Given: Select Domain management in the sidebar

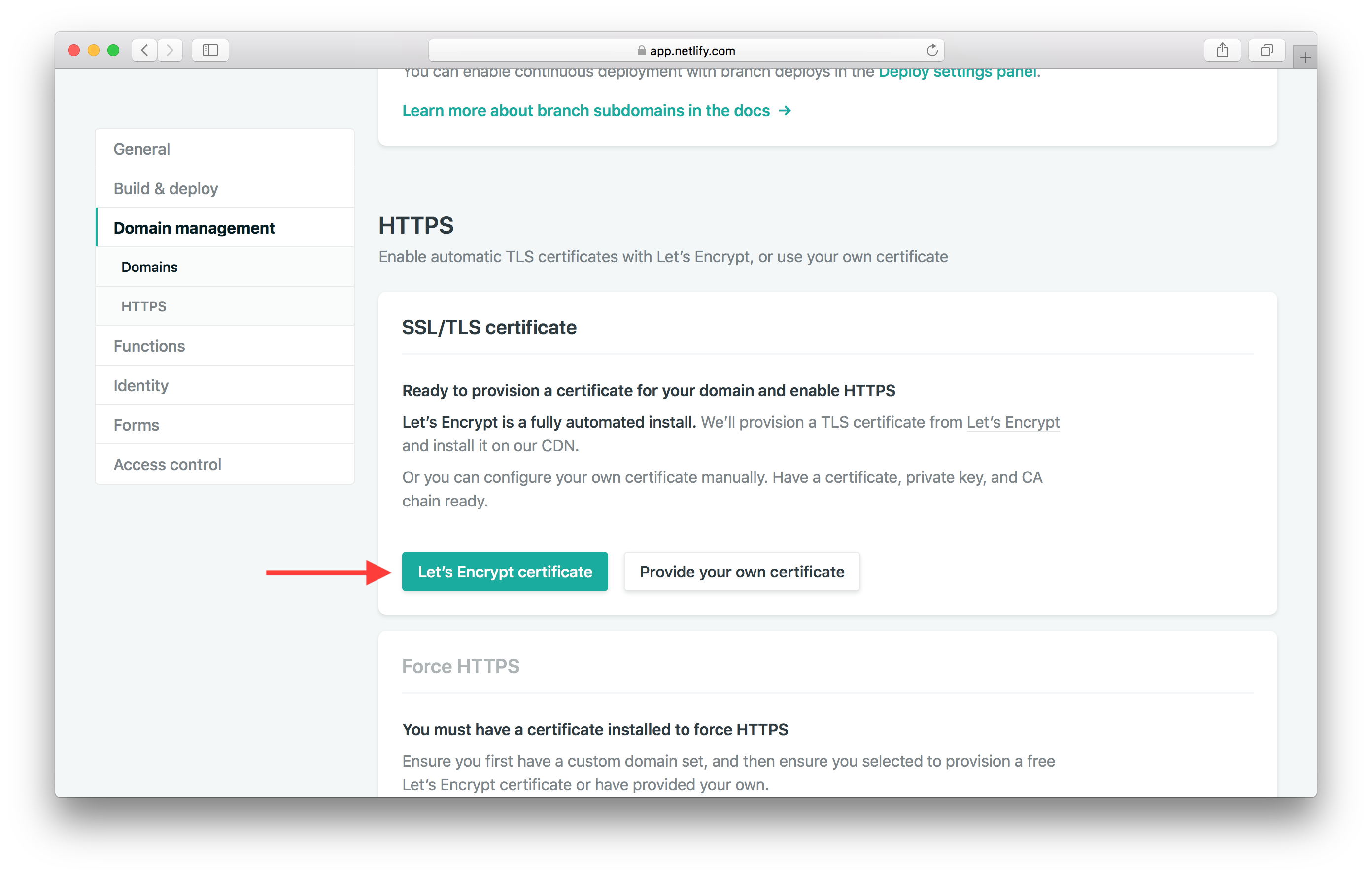Looking at the screenshot, I should click(194, 228).
